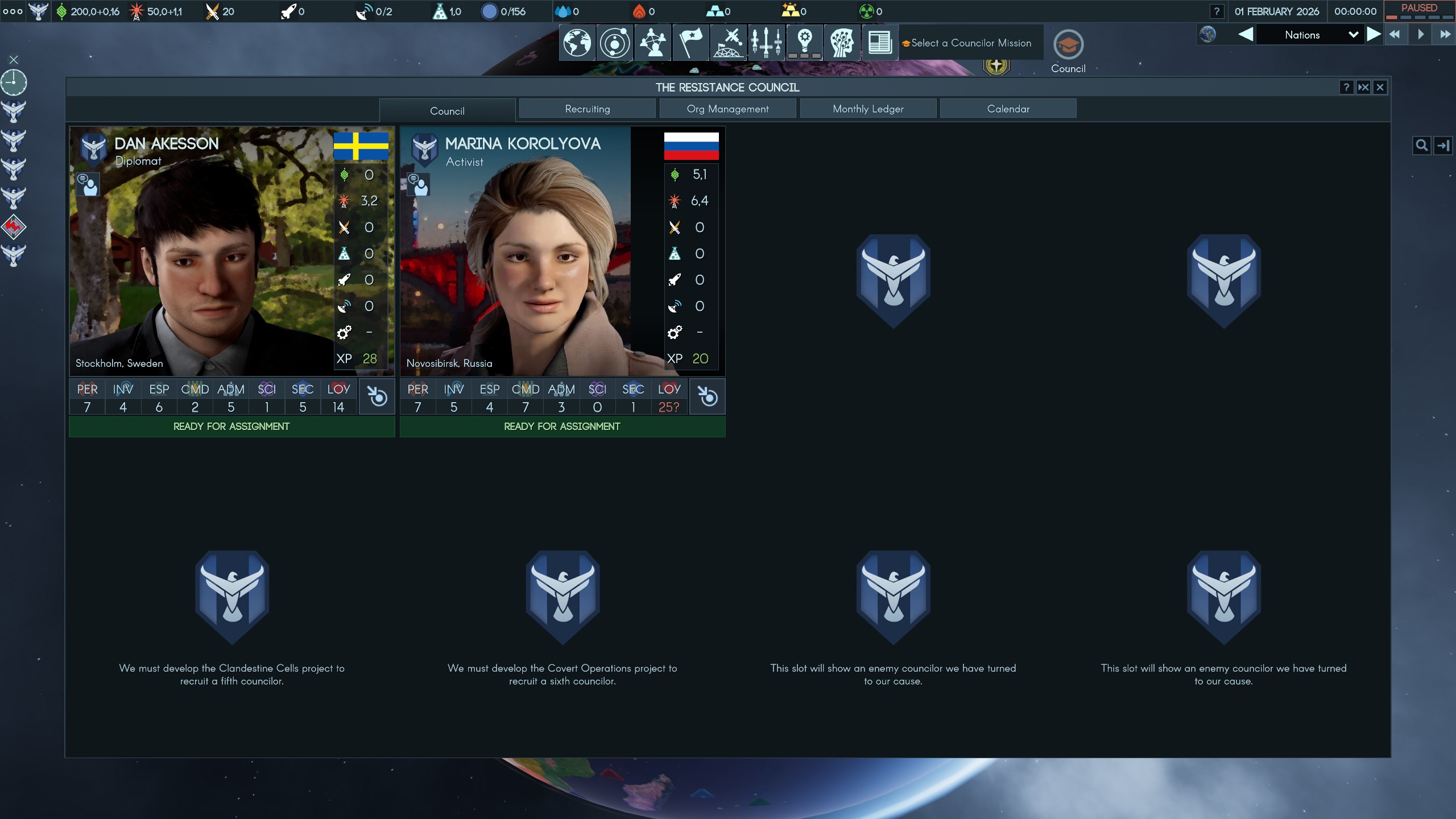Open the Org Management tab
This screenshot has height=819, width=1456.
click(x=727, y=109)
